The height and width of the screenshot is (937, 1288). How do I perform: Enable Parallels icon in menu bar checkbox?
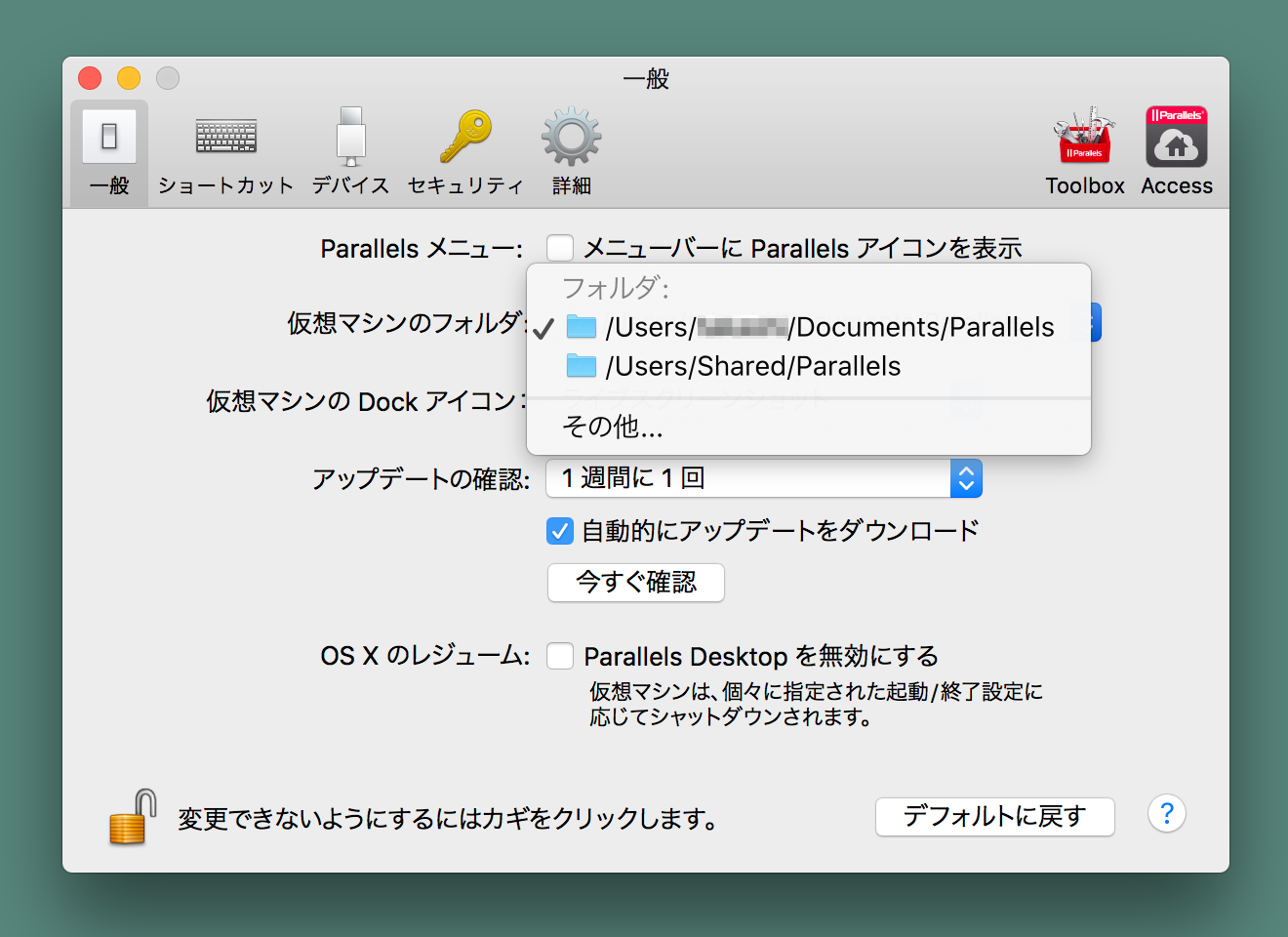(x=560, y=248)
